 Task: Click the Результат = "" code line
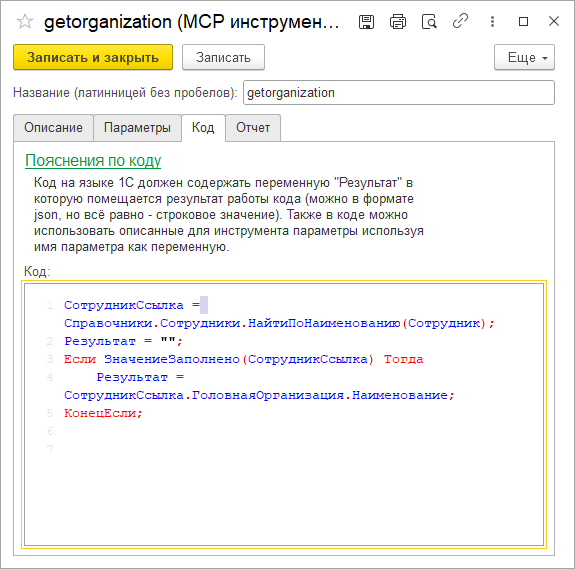123,341
